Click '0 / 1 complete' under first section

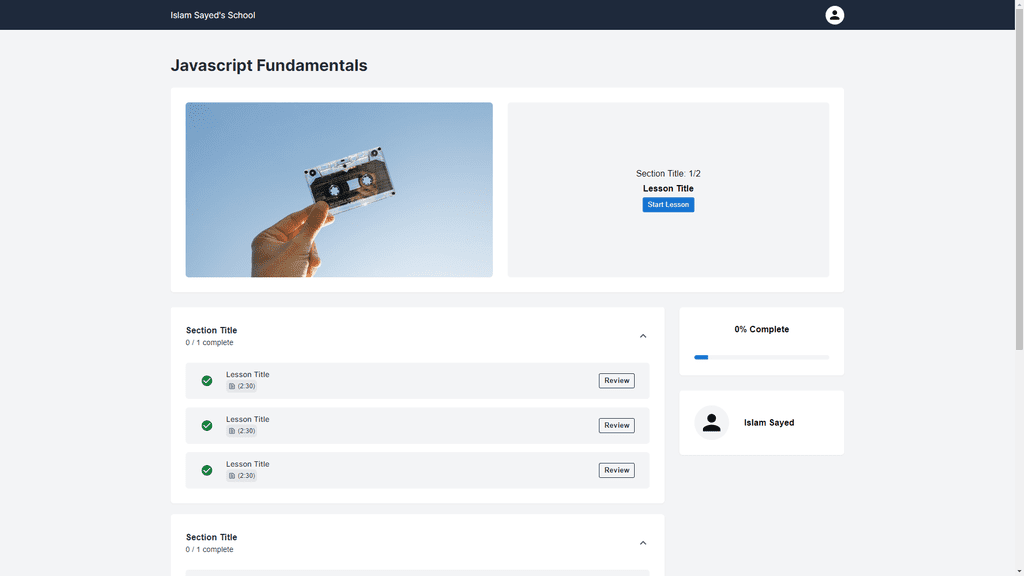click(x=209, y=343)
